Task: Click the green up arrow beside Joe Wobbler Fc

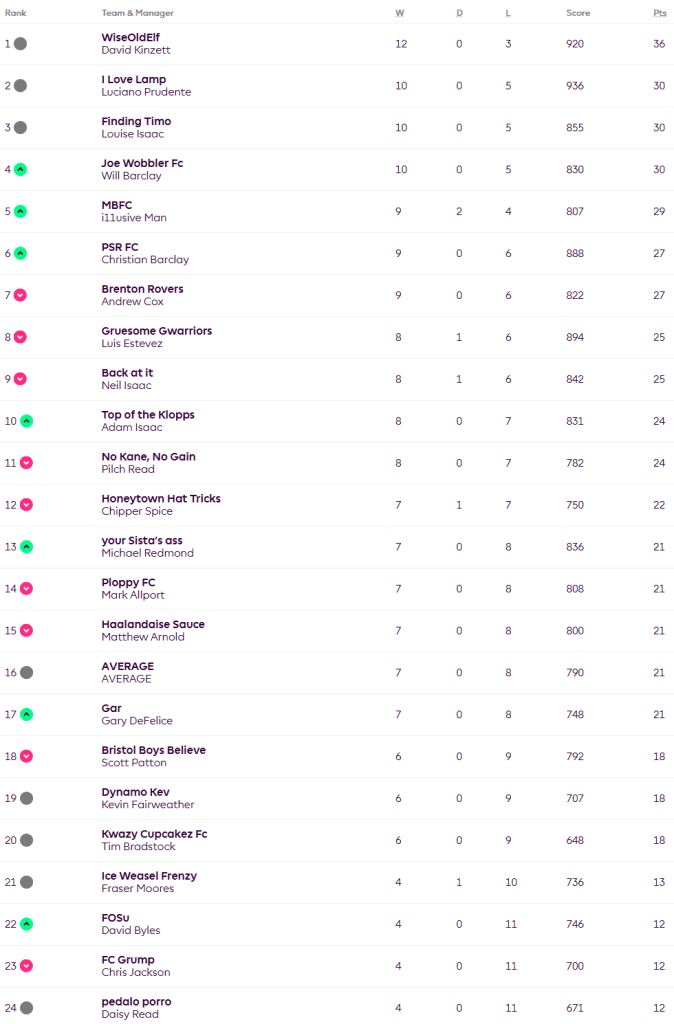Action: tap(20, 169)
